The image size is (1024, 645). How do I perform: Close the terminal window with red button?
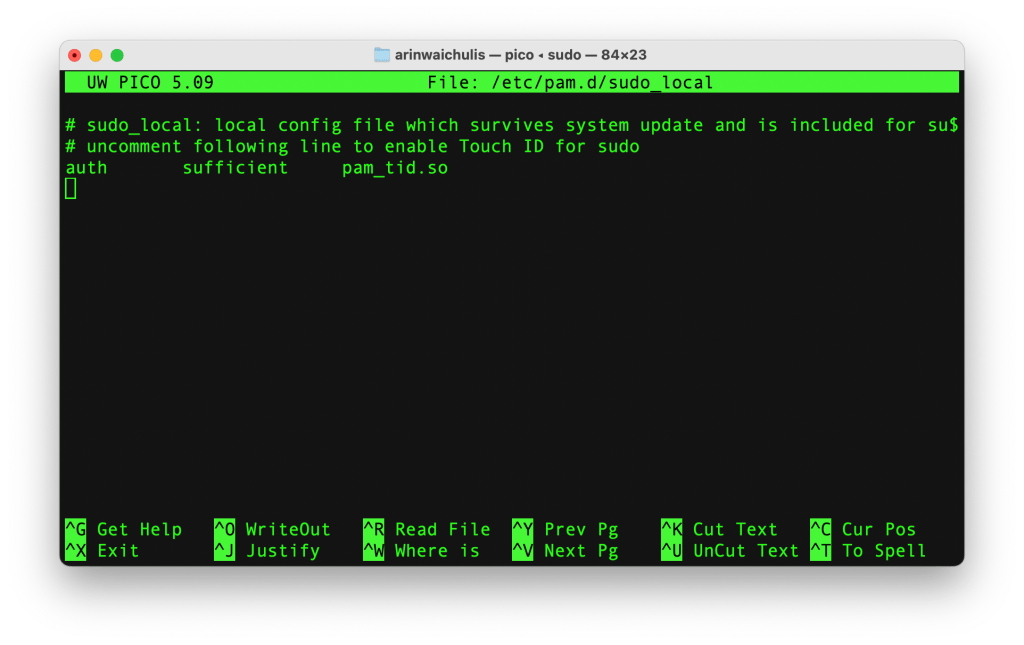pos(74,55)
